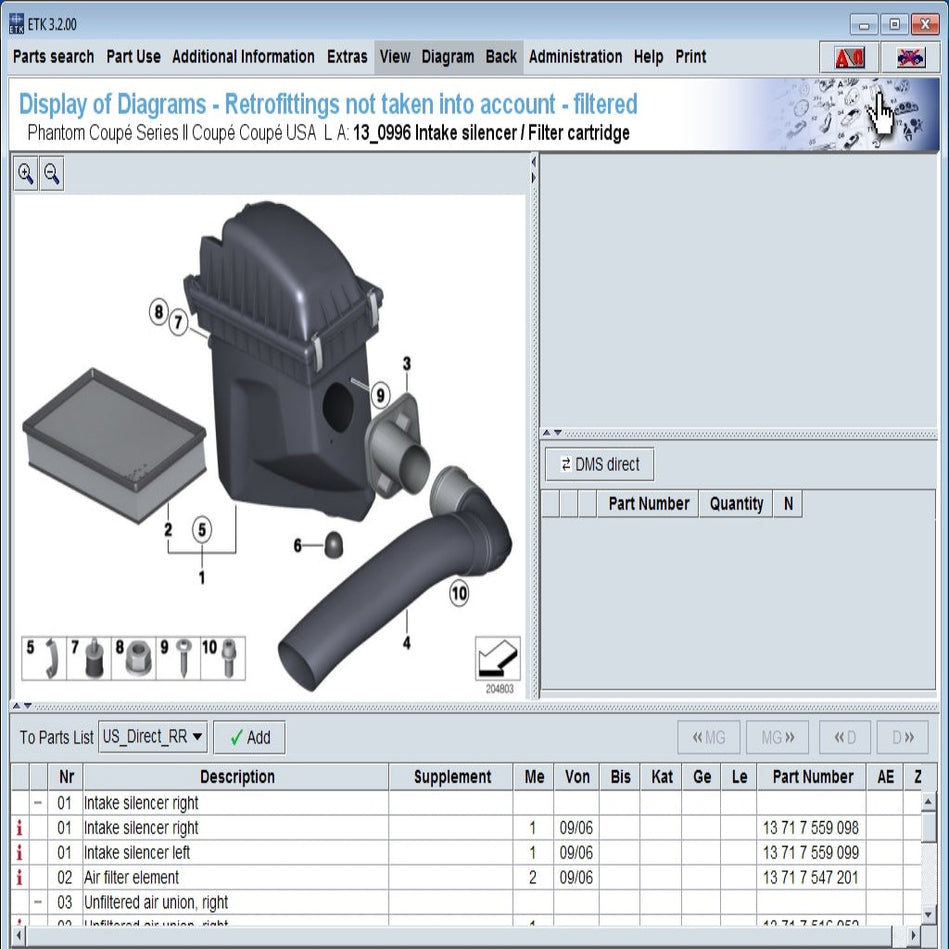Viewport: 949px width, 949px height.
Task: Click up triangle on lower-left horizontal splitter
Action: 16,706
